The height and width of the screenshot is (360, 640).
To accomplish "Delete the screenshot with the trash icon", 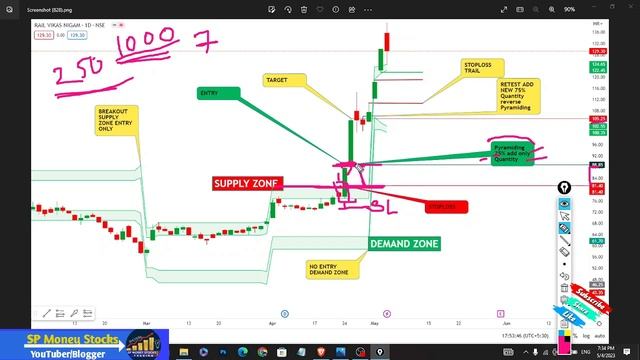I will coord(304,9).
